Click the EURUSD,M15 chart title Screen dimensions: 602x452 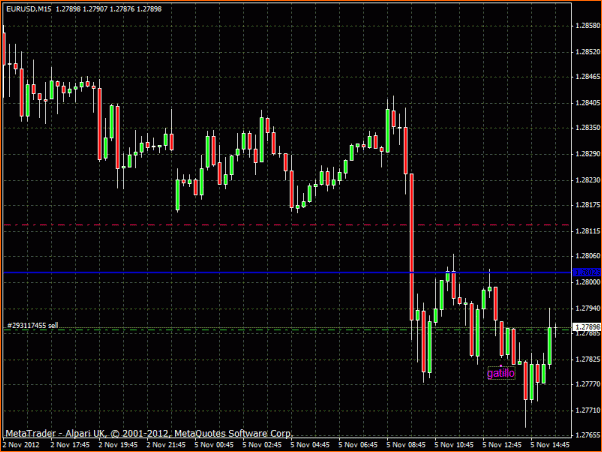click(x=29, y=9)
